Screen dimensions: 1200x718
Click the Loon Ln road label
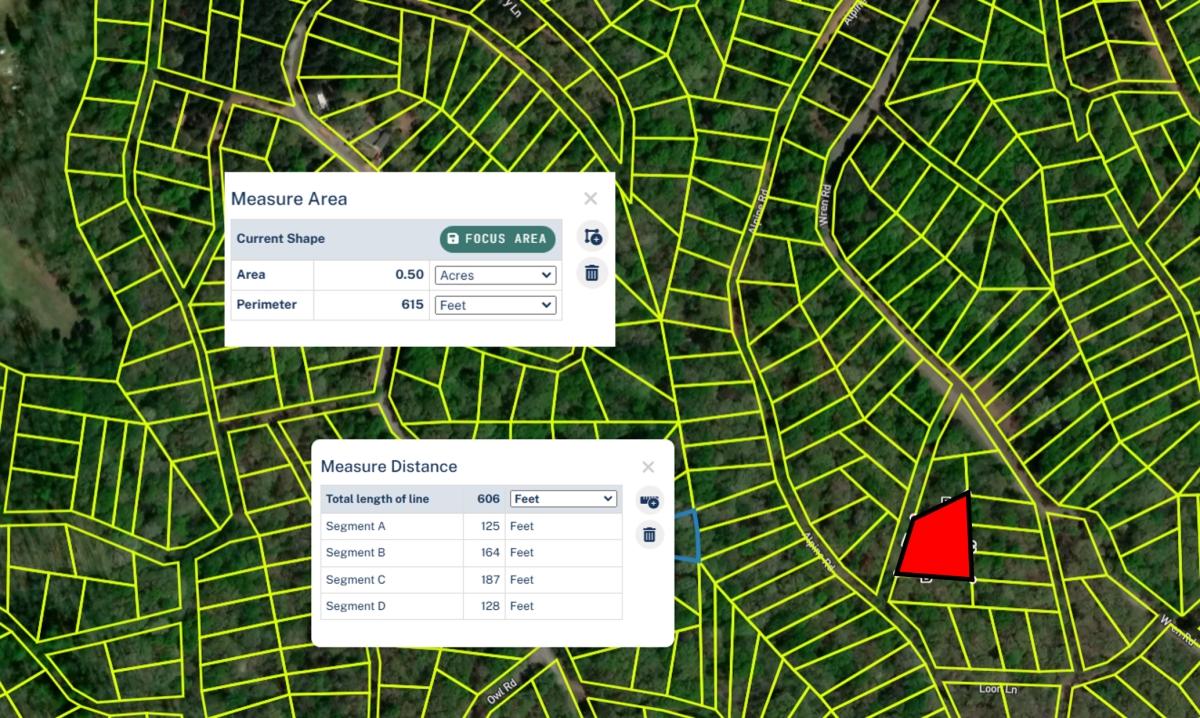997,690
